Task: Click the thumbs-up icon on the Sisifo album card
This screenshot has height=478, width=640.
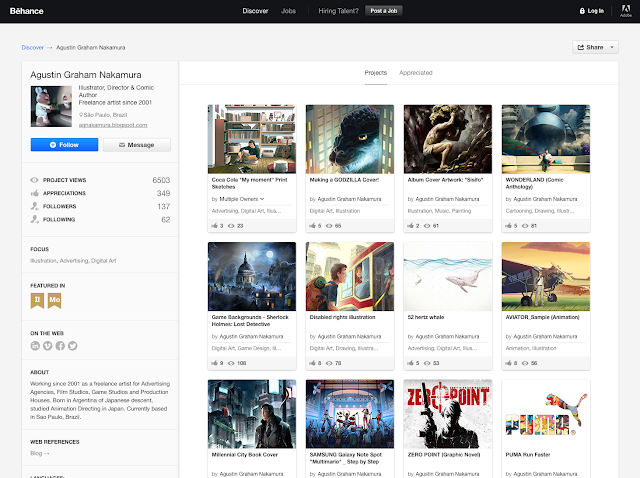Action: pyautogui.click(x=411, y=225)
